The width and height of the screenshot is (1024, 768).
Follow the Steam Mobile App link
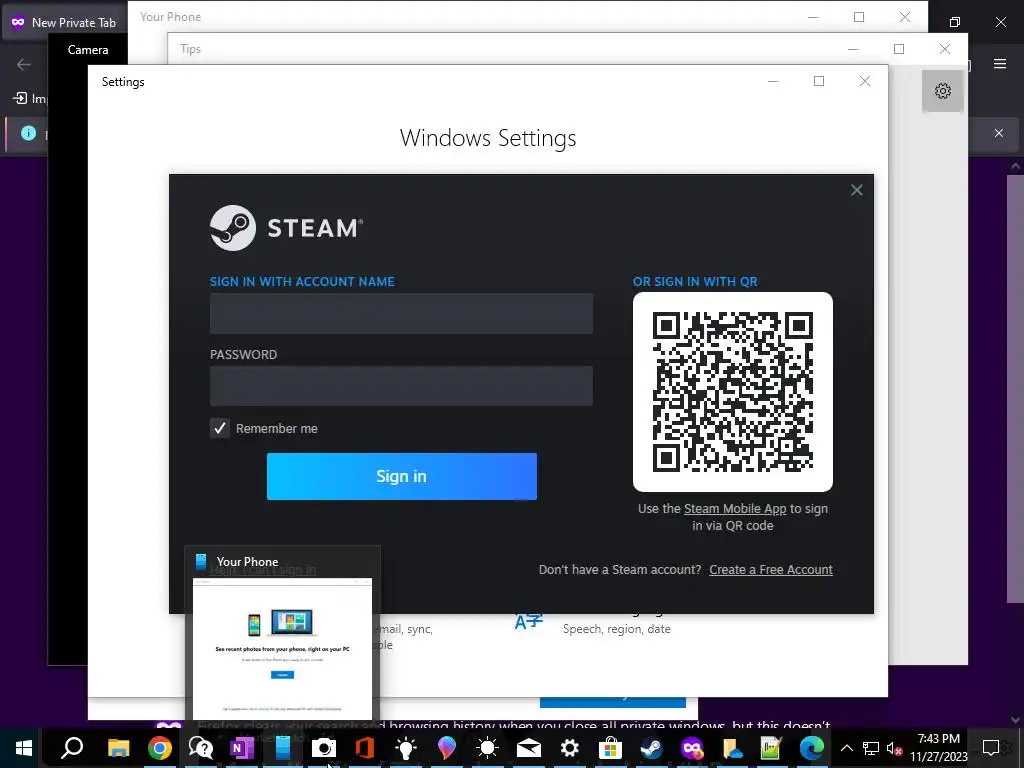735,509
